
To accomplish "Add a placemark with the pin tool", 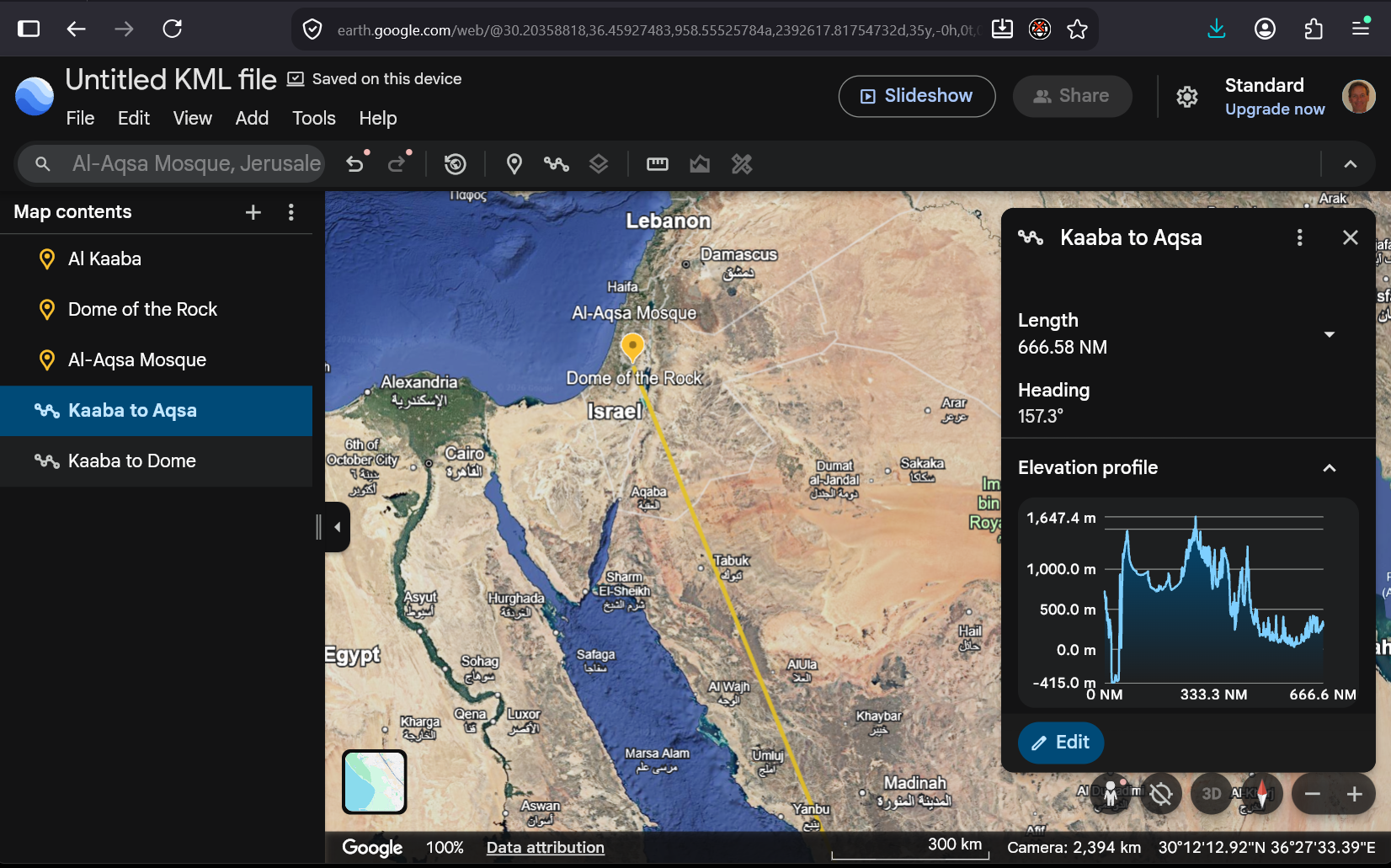I will 514,163.
